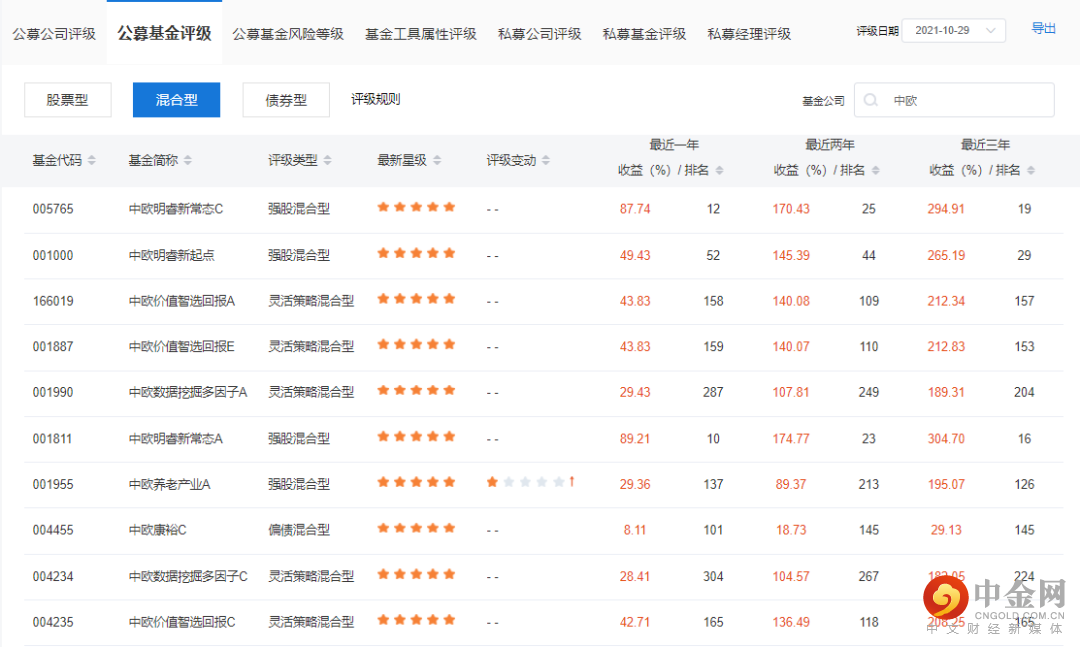Image resolution: width=1080 pixels, height=647 pixels.
Task: Open 私募经理评级 tab
Action: click(749, 34)
